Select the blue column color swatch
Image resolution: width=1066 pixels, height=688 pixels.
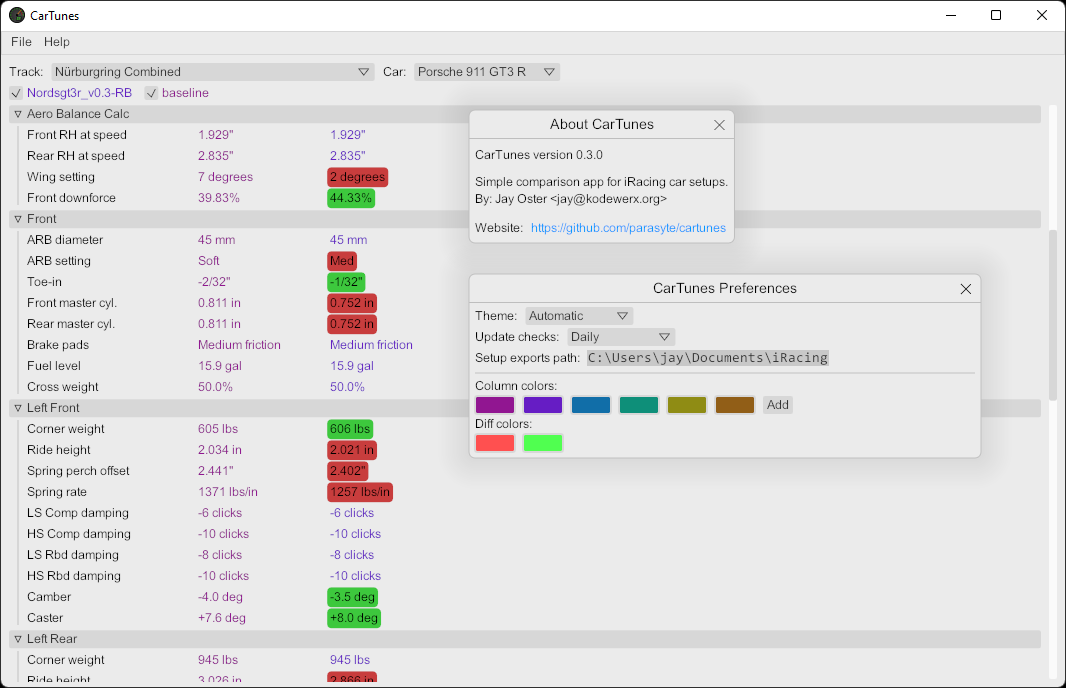point(591,405)
